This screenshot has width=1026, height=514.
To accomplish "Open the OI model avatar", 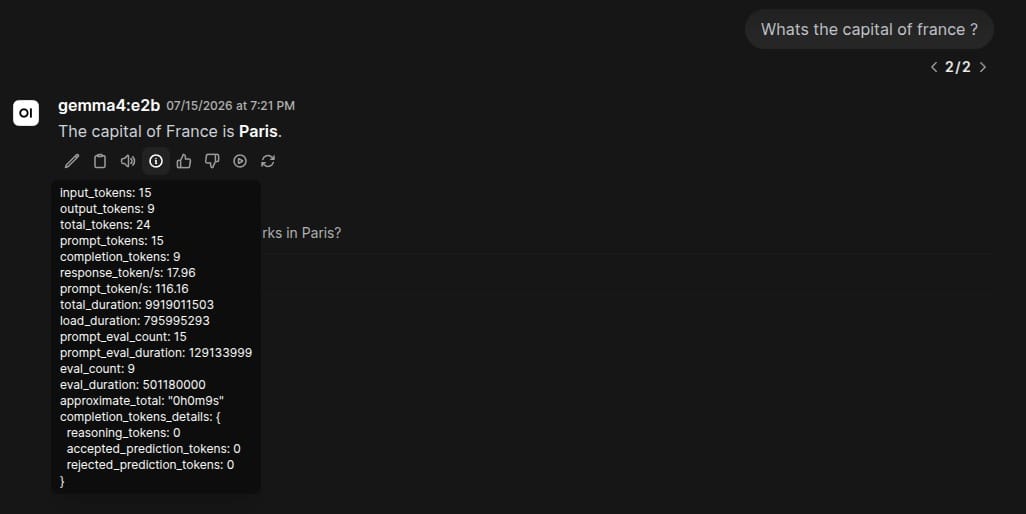I will (26, 112).
